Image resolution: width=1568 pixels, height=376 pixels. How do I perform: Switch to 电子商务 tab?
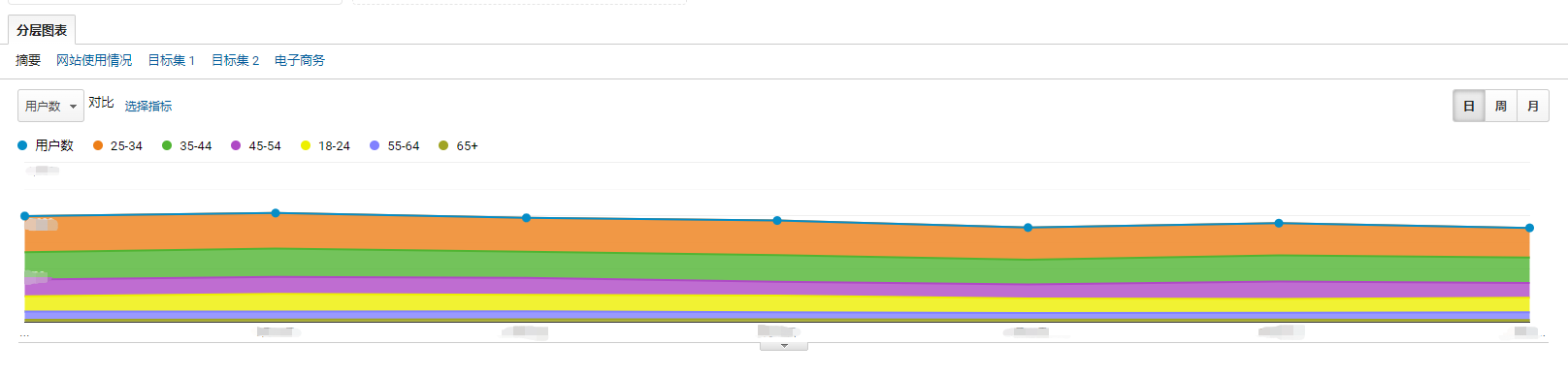[x=300, y=60]
